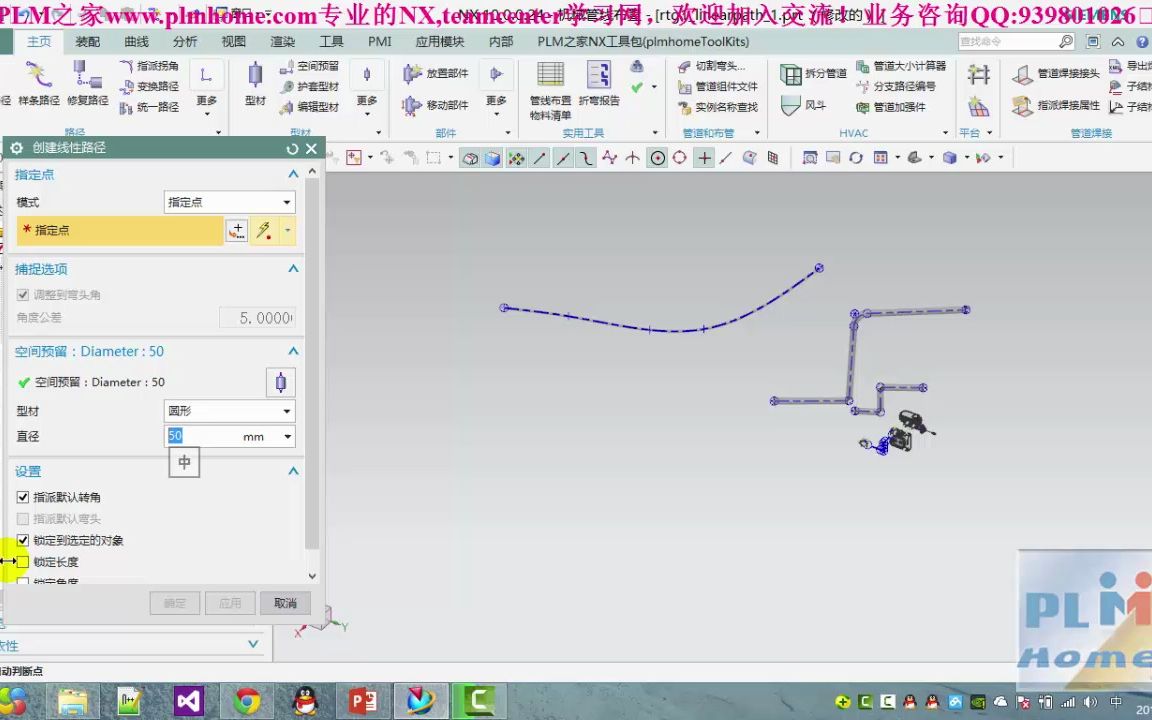Collapse the 空间预留 Diameter section

coord(293,351)
